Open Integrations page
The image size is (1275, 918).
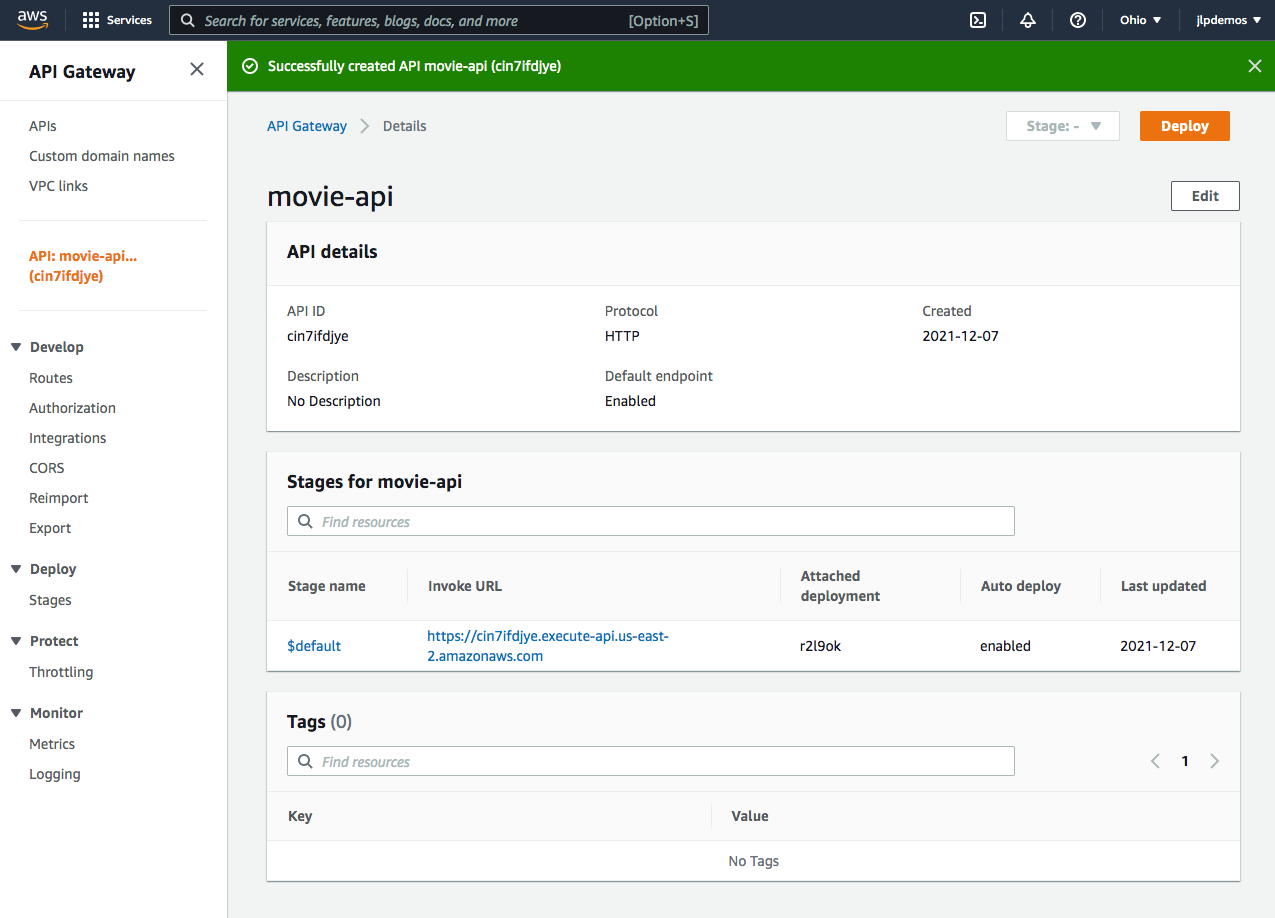[x=67, y=438]
